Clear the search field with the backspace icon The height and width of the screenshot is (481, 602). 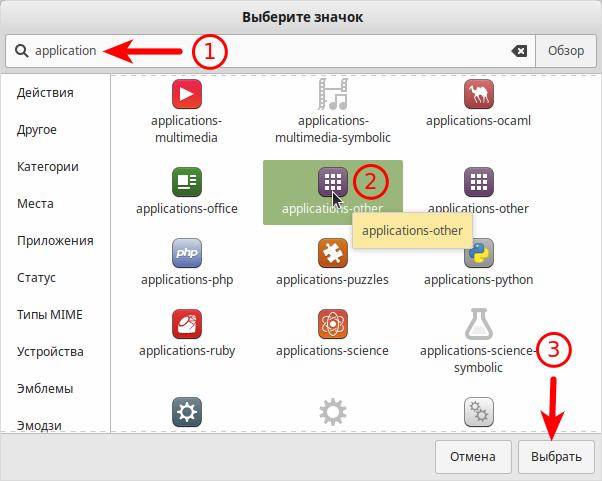[519, 51]
